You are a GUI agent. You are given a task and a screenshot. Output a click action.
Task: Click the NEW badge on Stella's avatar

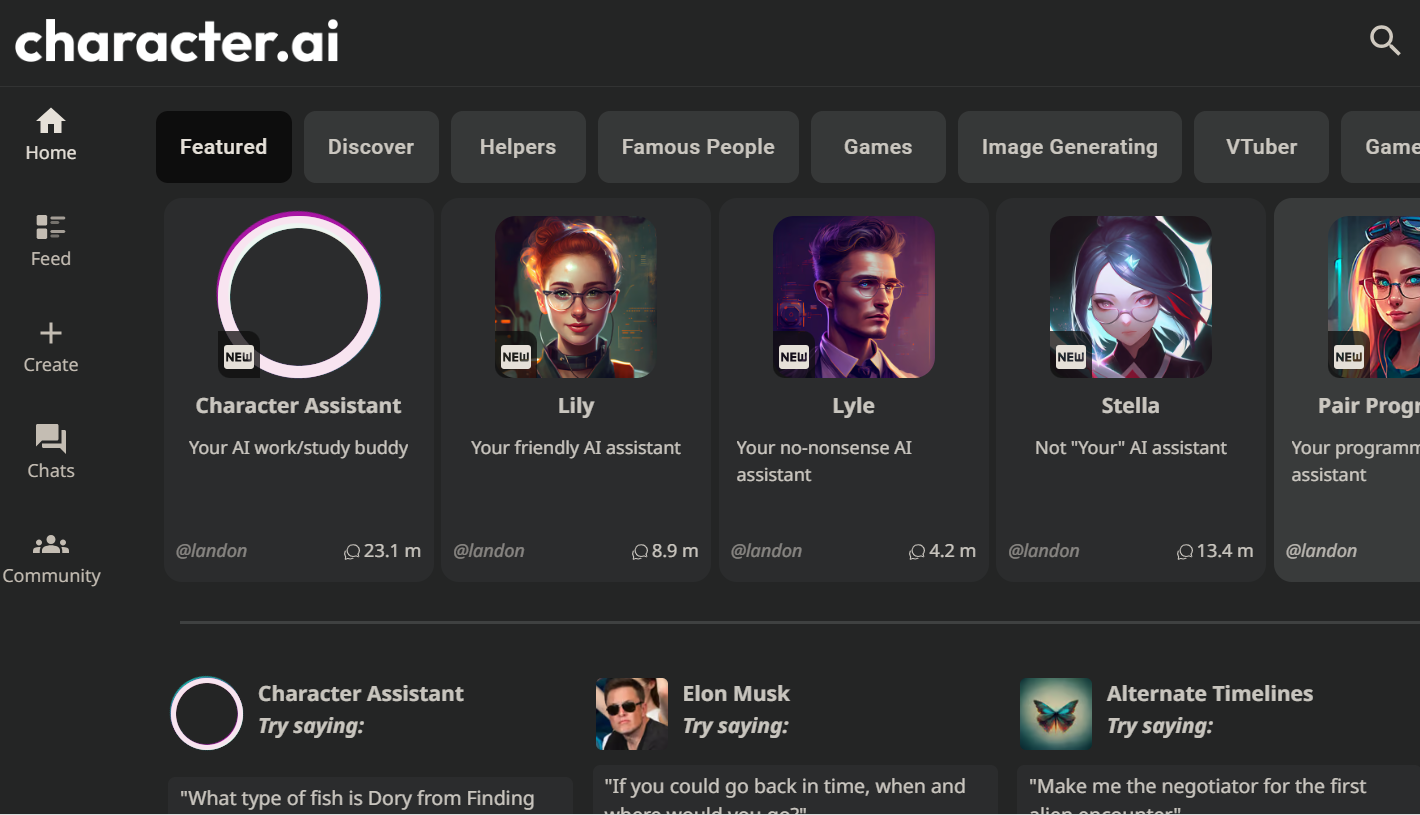click(1070, 354)
